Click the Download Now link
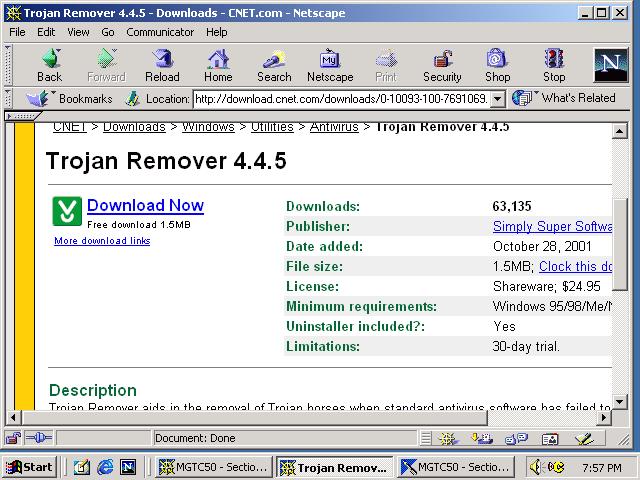Viewport: 640px width, 480px height. coord(145,205)
